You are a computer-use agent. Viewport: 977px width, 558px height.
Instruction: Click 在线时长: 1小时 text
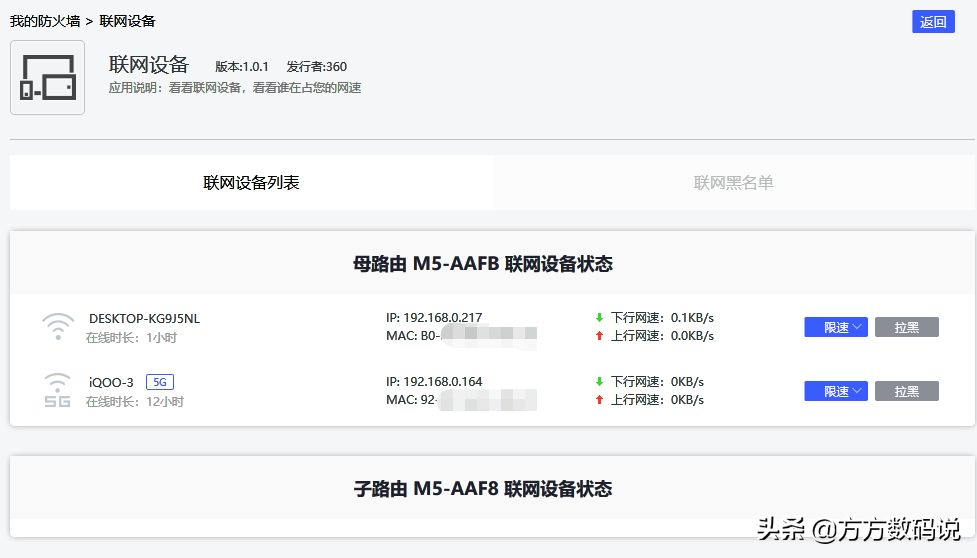[x=131, y=338]
